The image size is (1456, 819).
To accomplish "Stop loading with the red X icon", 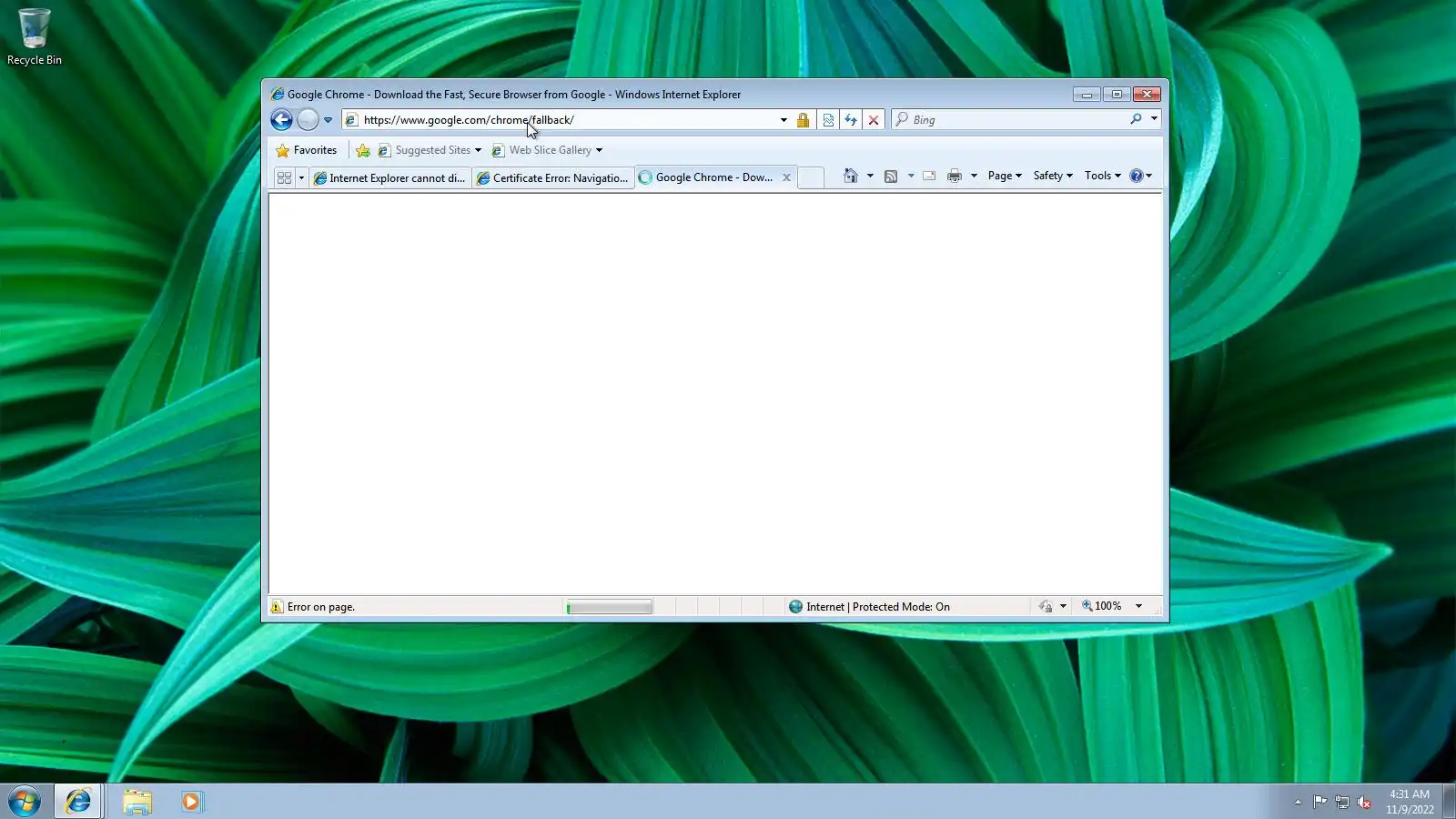I will [x=874, y=120].
